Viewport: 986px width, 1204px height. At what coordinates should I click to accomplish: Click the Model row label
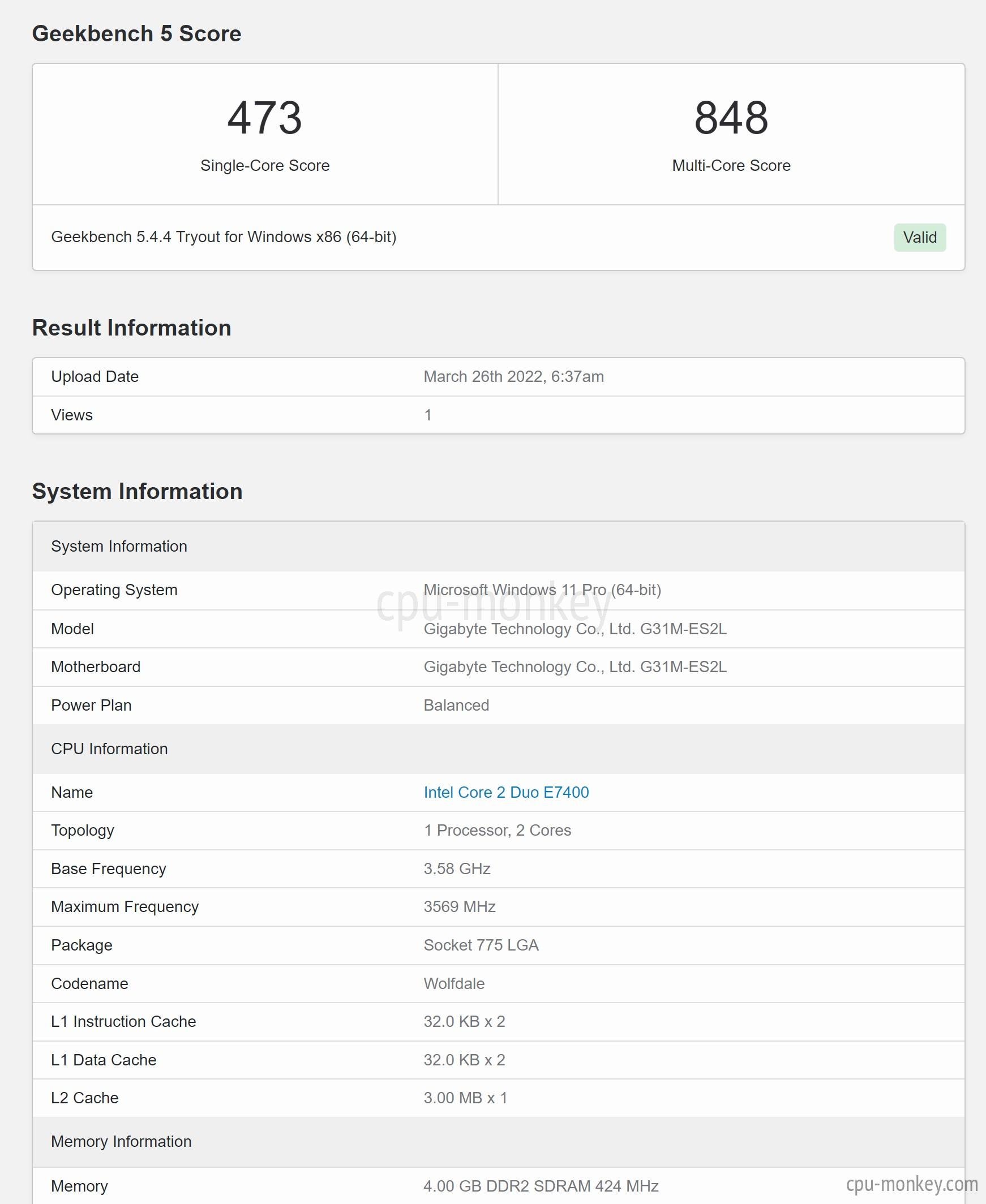tap(72, 629)
